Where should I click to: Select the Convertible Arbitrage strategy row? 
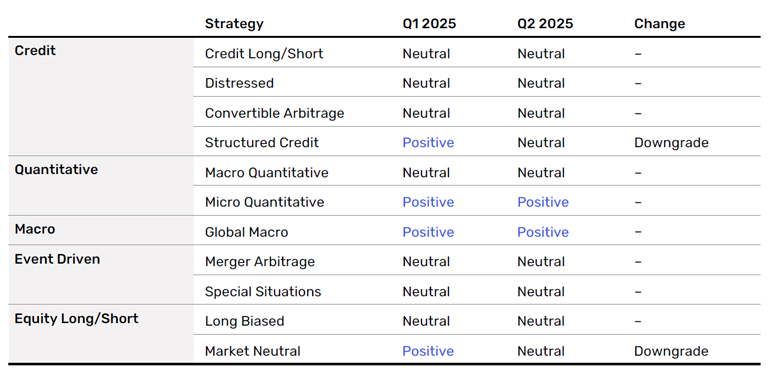coord(477,113)
